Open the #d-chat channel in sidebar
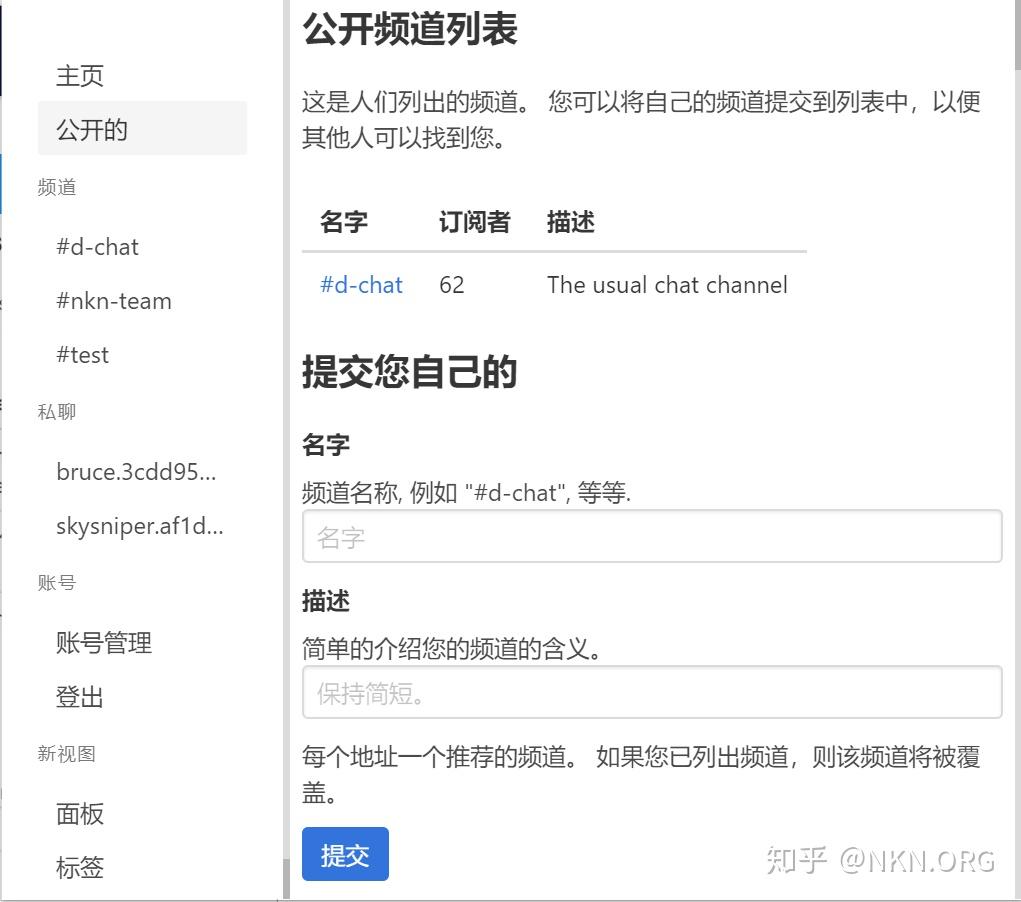Image resolution: width=1021 pixels, height=902 pixels. click(x=97, y=247)
